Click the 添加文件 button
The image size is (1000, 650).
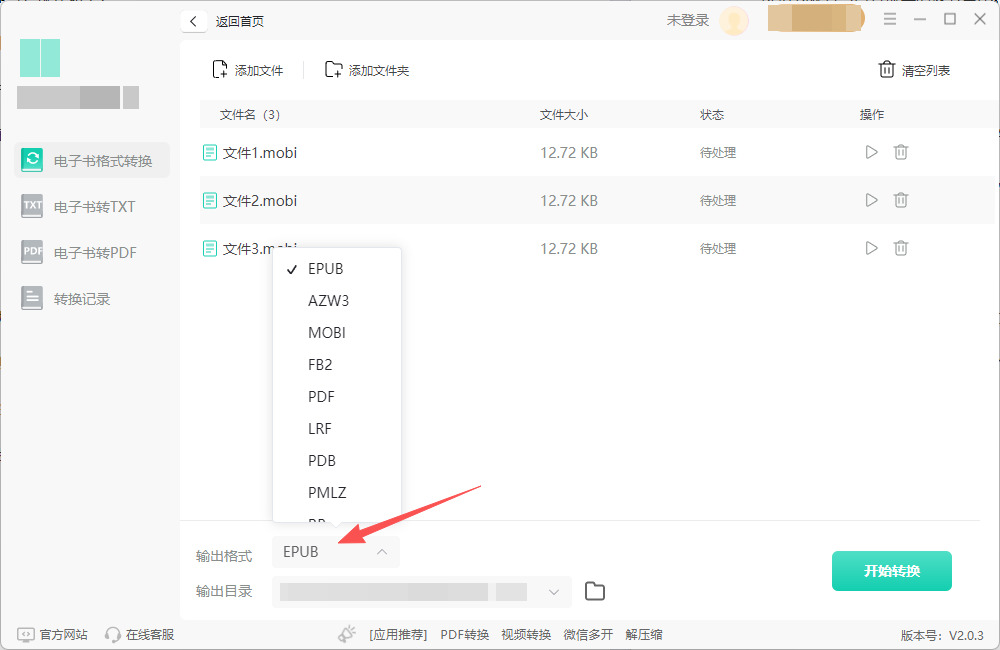tap(247, 70)
